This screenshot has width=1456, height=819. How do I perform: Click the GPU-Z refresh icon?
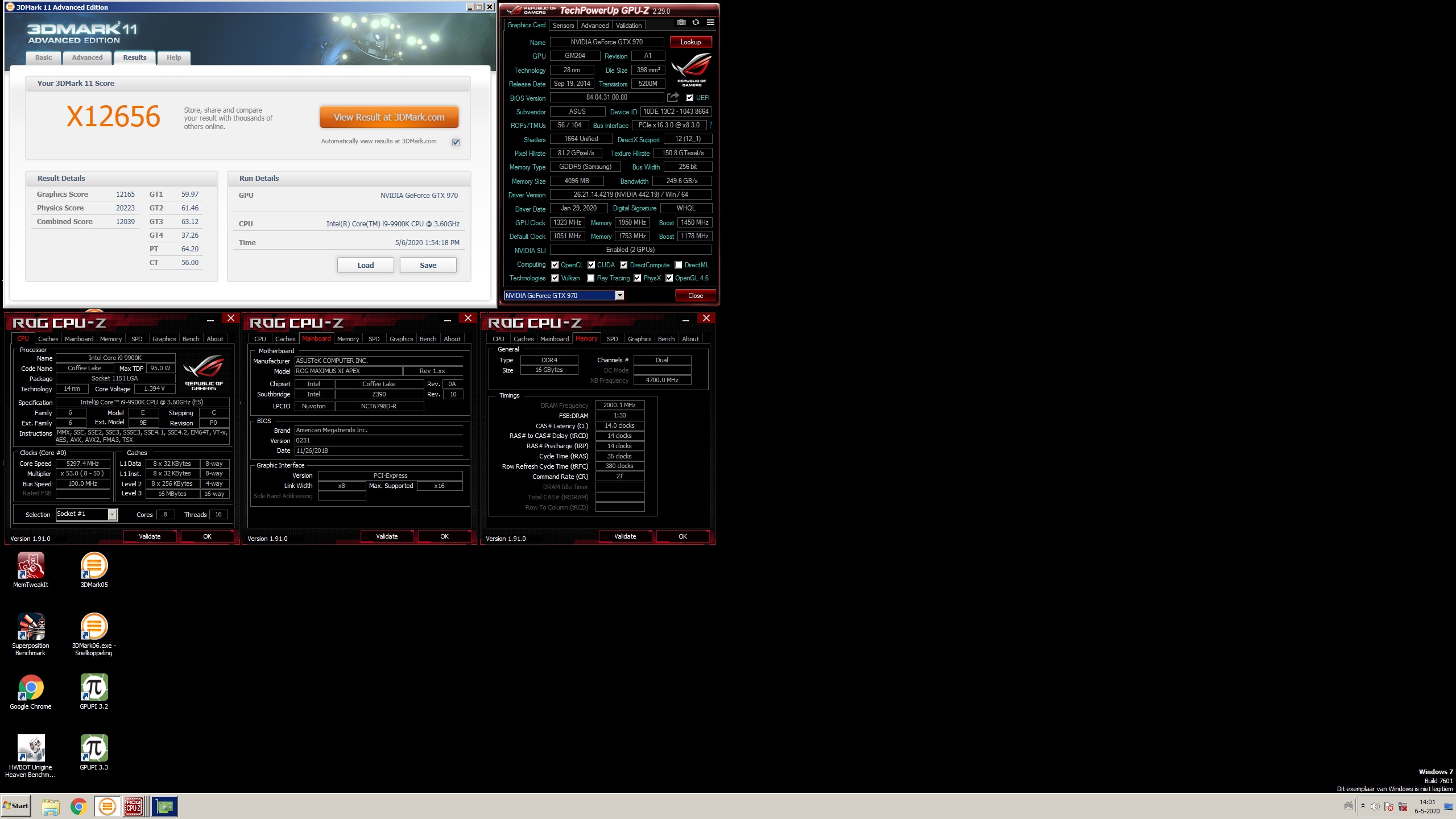click(696, 23)
